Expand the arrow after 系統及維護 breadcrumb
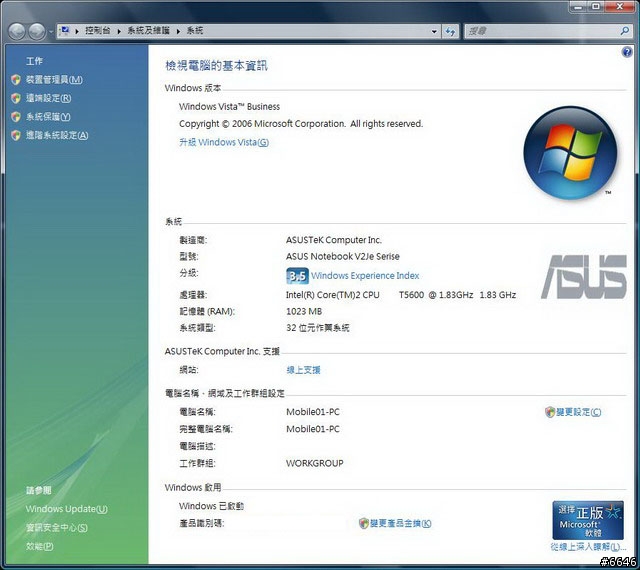Viewport: 640px width, 570px height. pyautogui.click(x=178, y=31)
